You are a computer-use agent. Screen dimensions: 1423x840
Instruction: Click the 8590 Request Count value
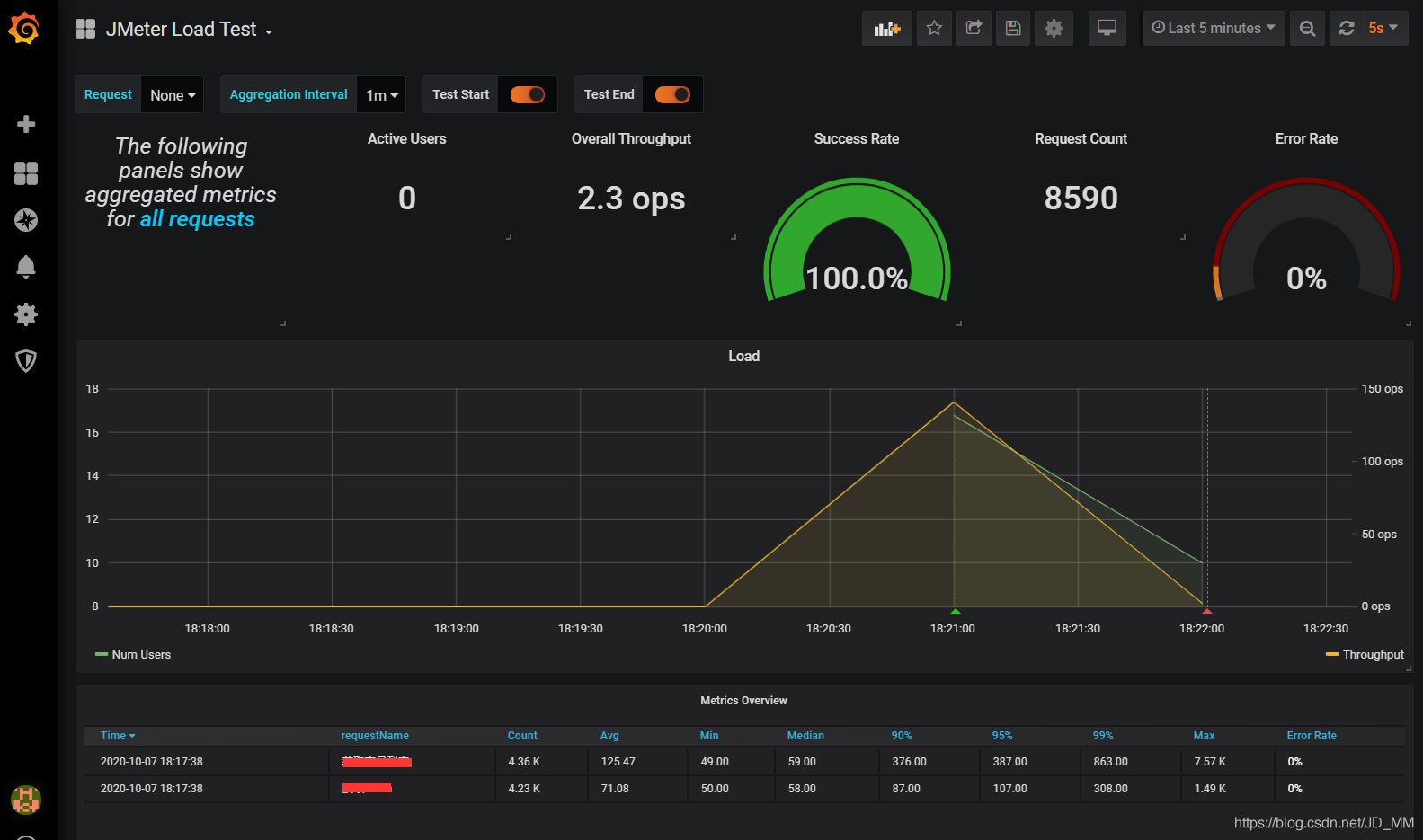pyautogui.click(x=1081, y=199)
